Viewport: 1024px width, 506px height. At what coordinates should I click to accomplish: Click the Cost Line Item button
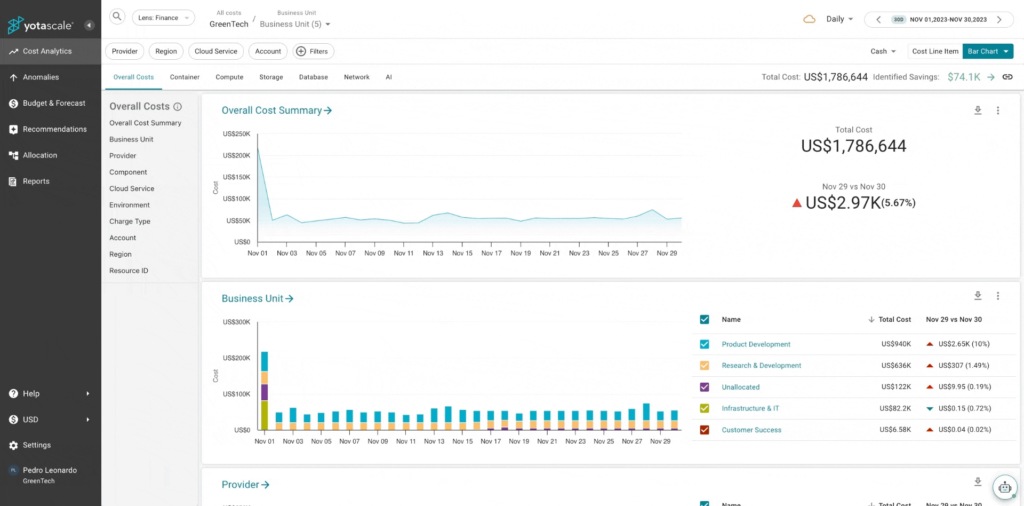pyautogui.click(x=935, y=51)
